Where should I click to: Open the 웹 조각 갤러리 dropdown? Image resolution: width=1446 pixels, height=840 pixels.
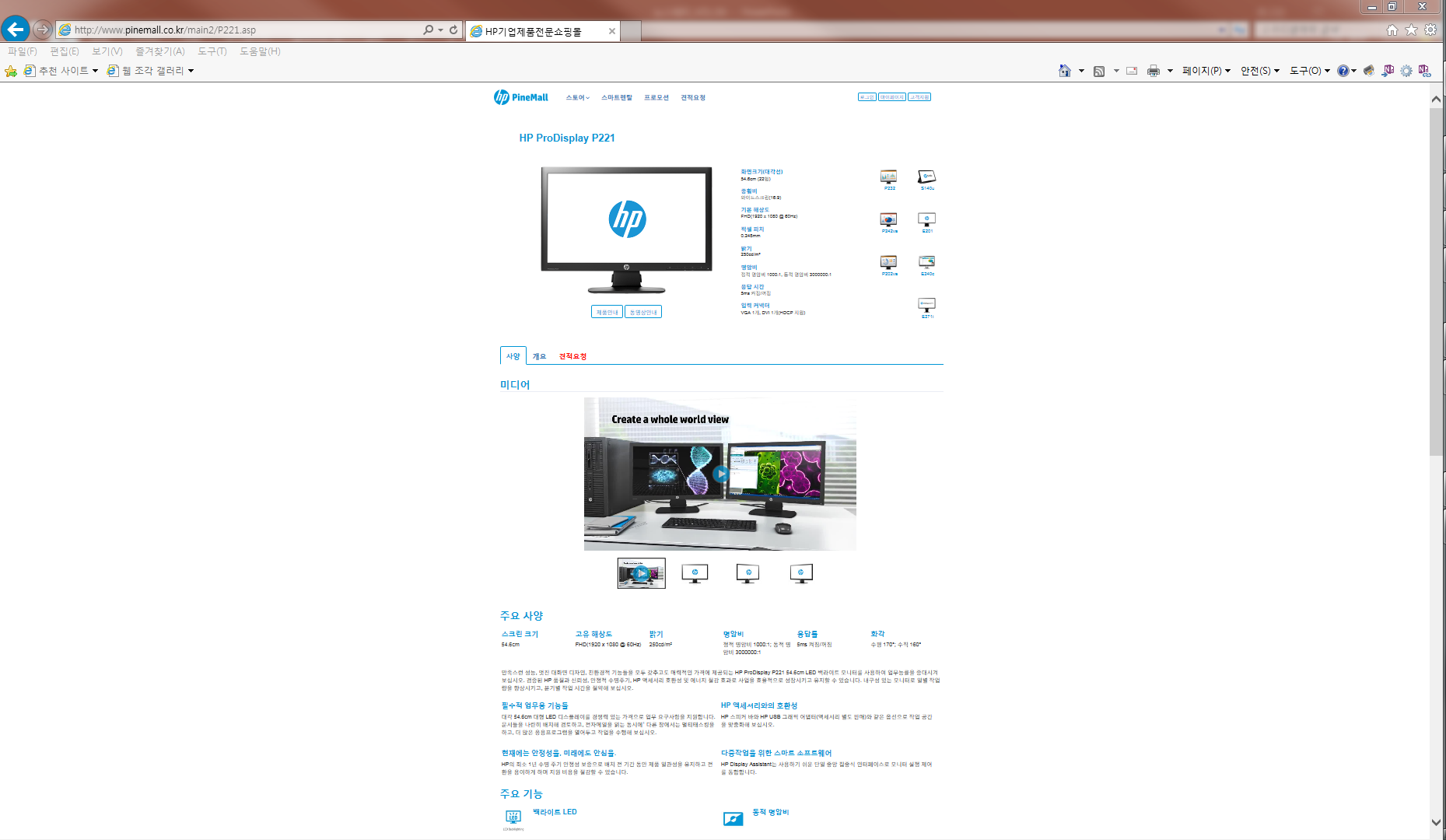point(150,71)
